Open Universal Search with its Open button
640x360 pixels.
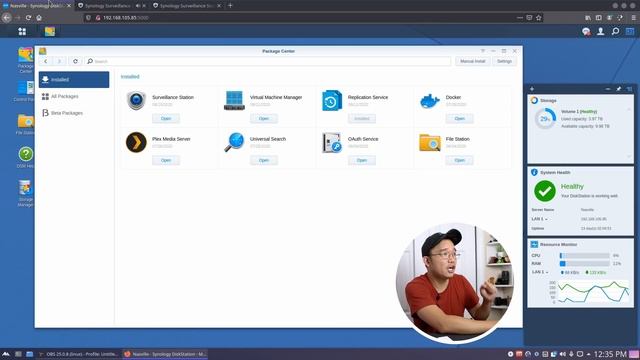tap(264, 160)
